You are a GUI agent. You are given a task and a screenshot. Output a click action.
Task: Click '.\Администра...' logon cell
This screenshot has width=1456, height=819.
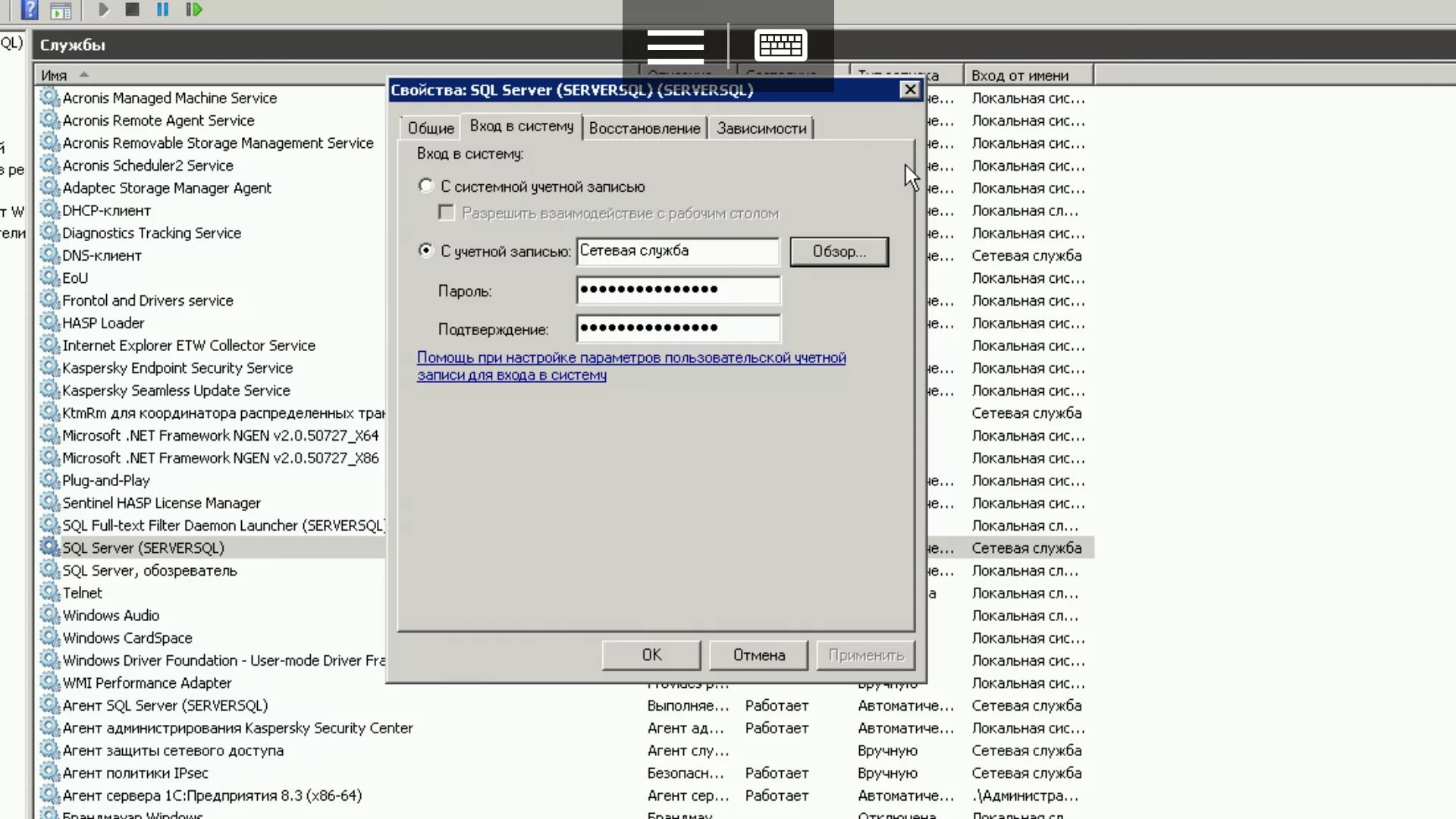tap(1025, 795)
